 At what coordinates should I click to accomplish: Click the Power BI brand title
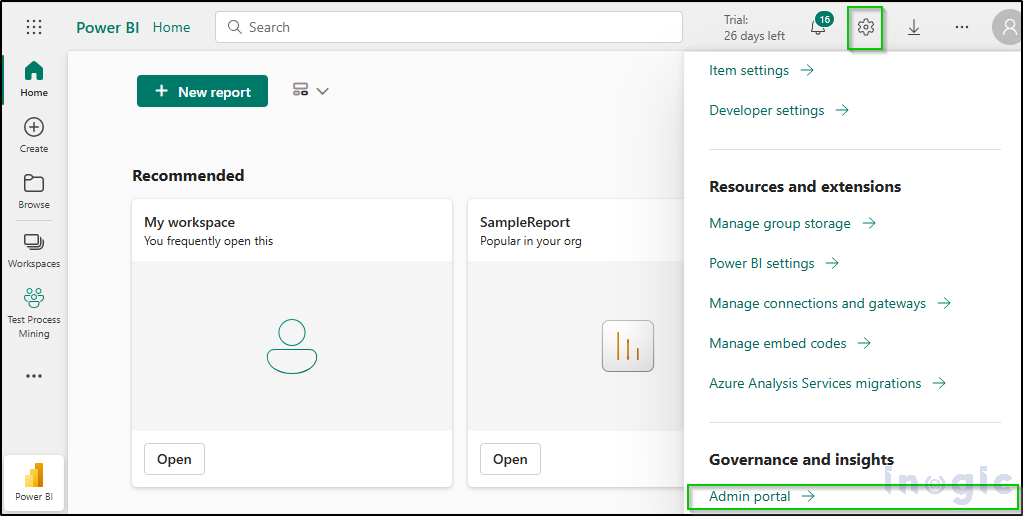click(108, 27)
